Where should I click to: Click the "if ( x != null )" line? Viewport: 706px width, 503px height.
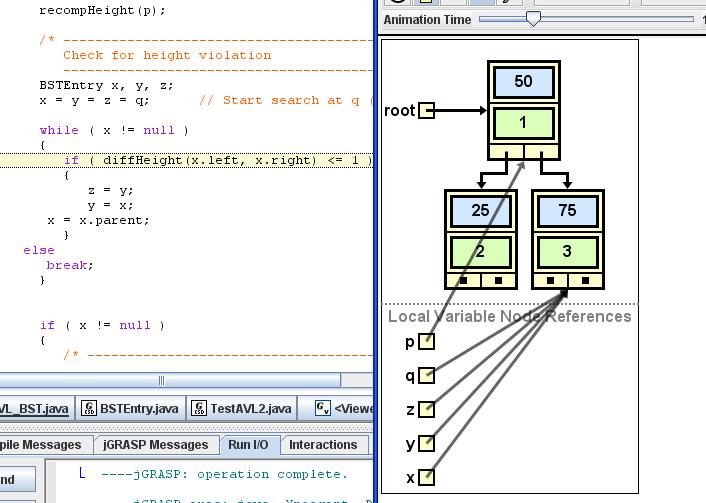102,325
